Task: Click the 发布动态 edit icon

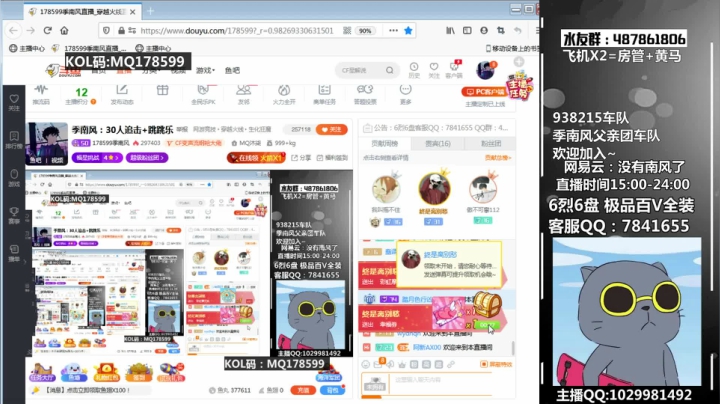Action: (x=122, y=94)
